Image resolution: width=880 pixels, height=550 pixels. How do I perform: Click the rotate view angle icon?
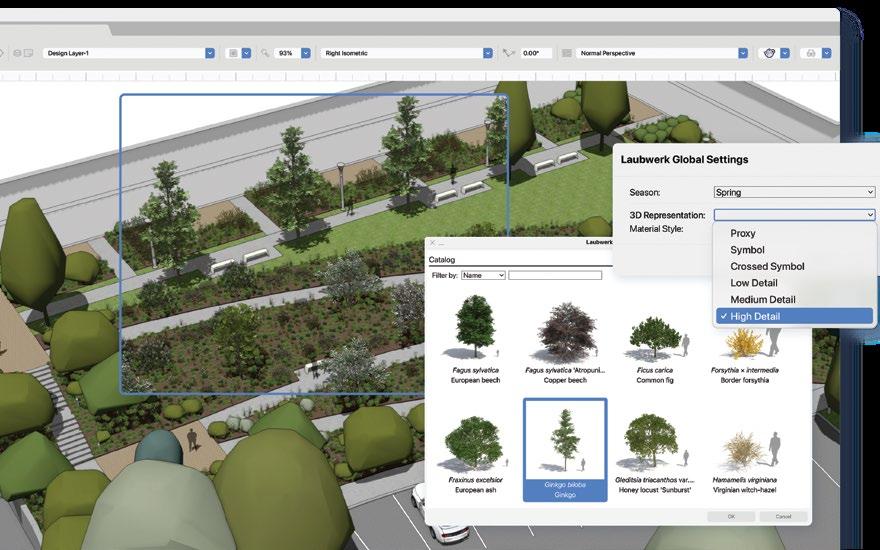[508, 53]
